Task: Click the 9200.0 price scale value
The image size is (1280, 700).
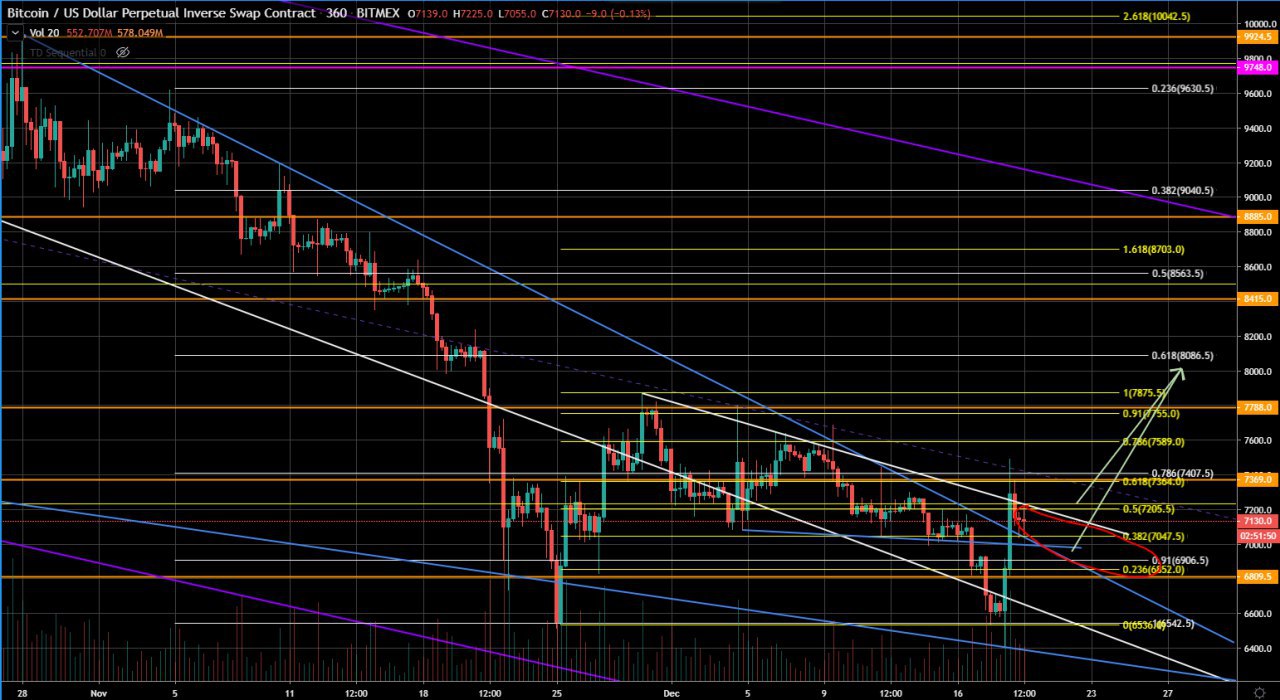Action: pyautogui.click(x=1259, y=163)
